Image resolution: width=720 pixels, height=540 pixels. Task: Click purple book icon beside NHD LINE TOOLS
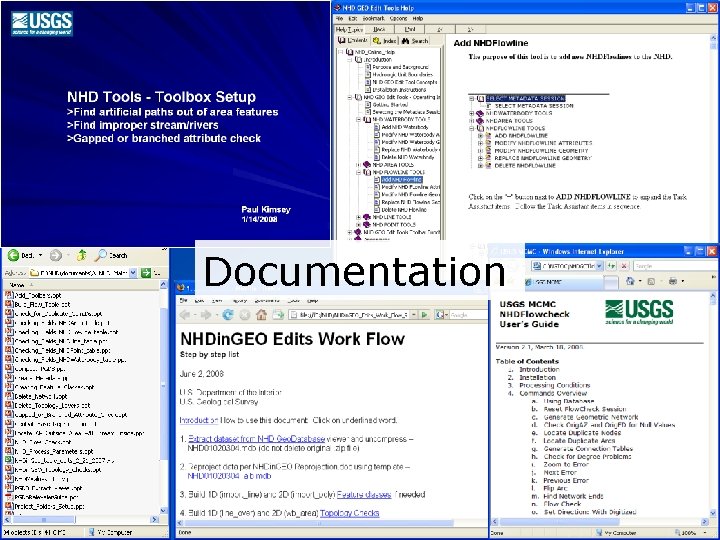(366, 217)
